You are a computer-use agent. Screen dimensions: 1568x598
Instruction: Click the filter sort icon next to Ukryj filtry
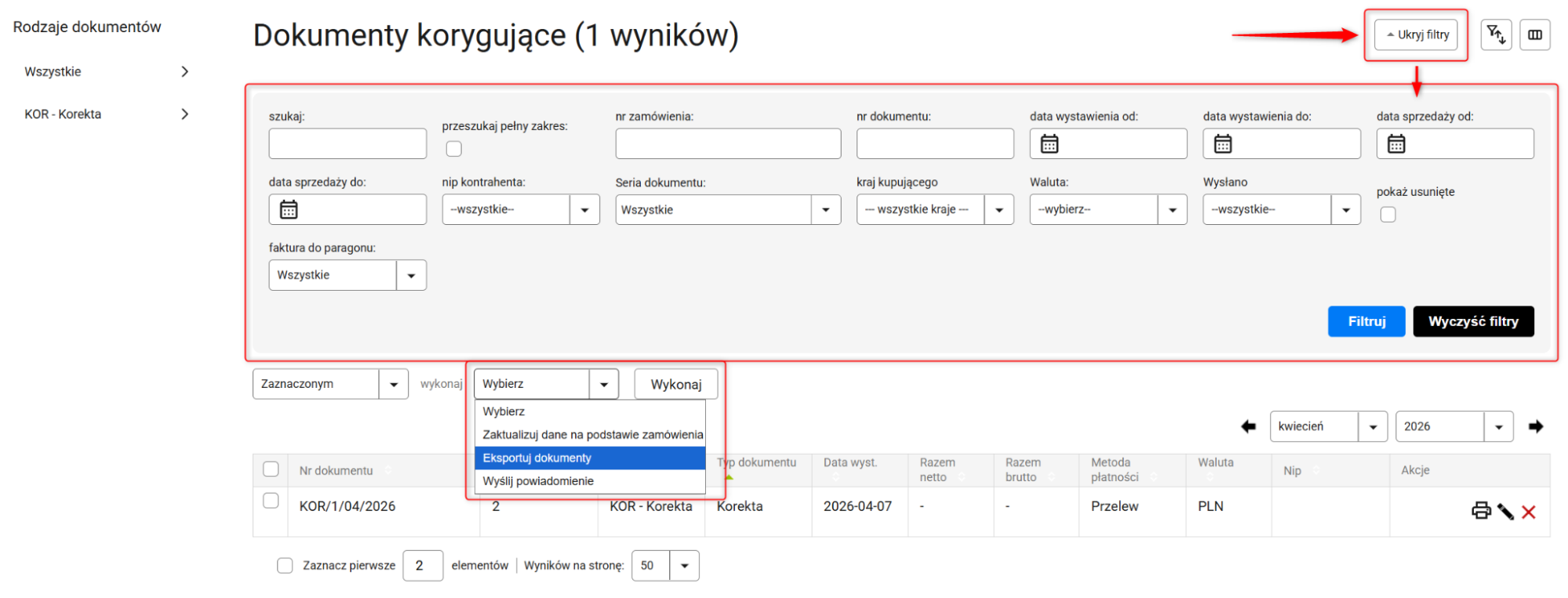(x=1496, y=34)
